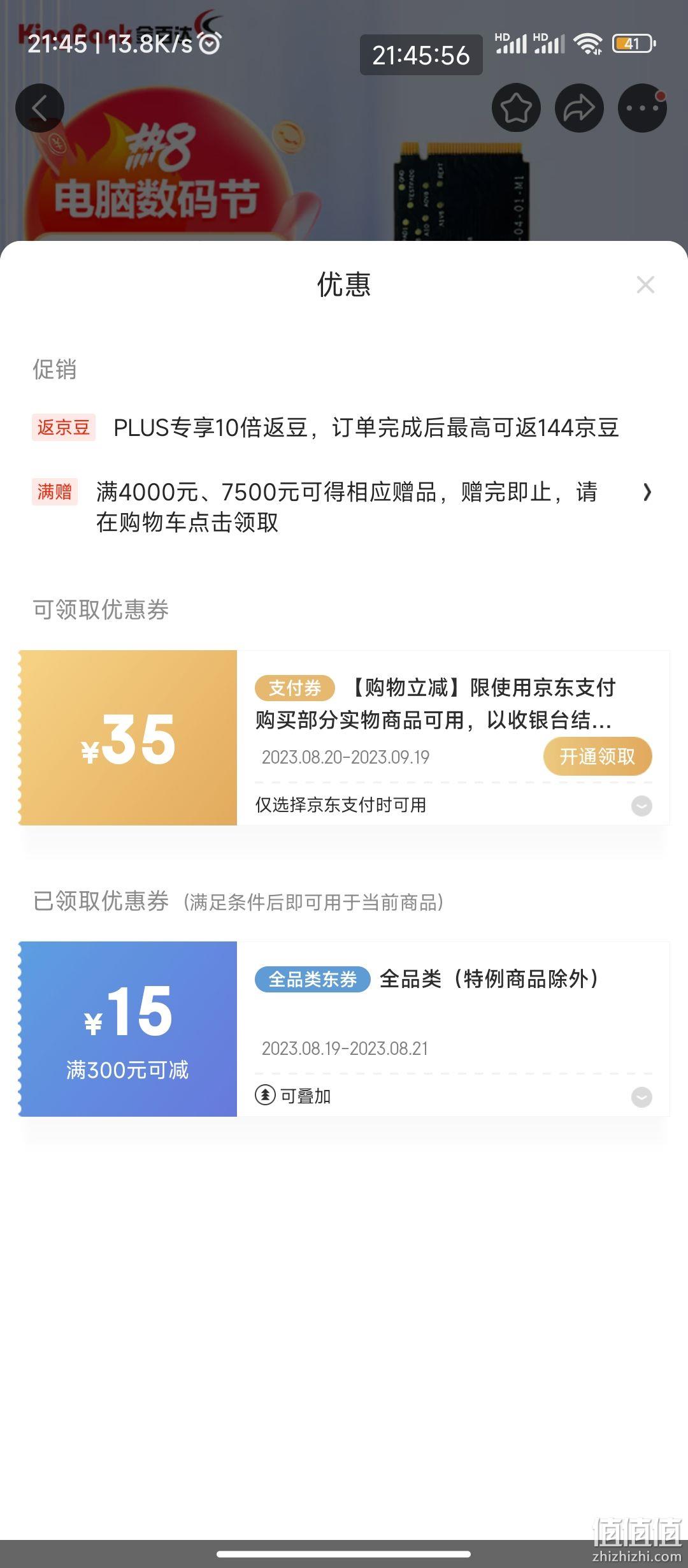Viewport: 688px width, 1568px height.
Task: Expand details of the ¥35 coupon
Action: pyautogui.click(x=641, y=806)
